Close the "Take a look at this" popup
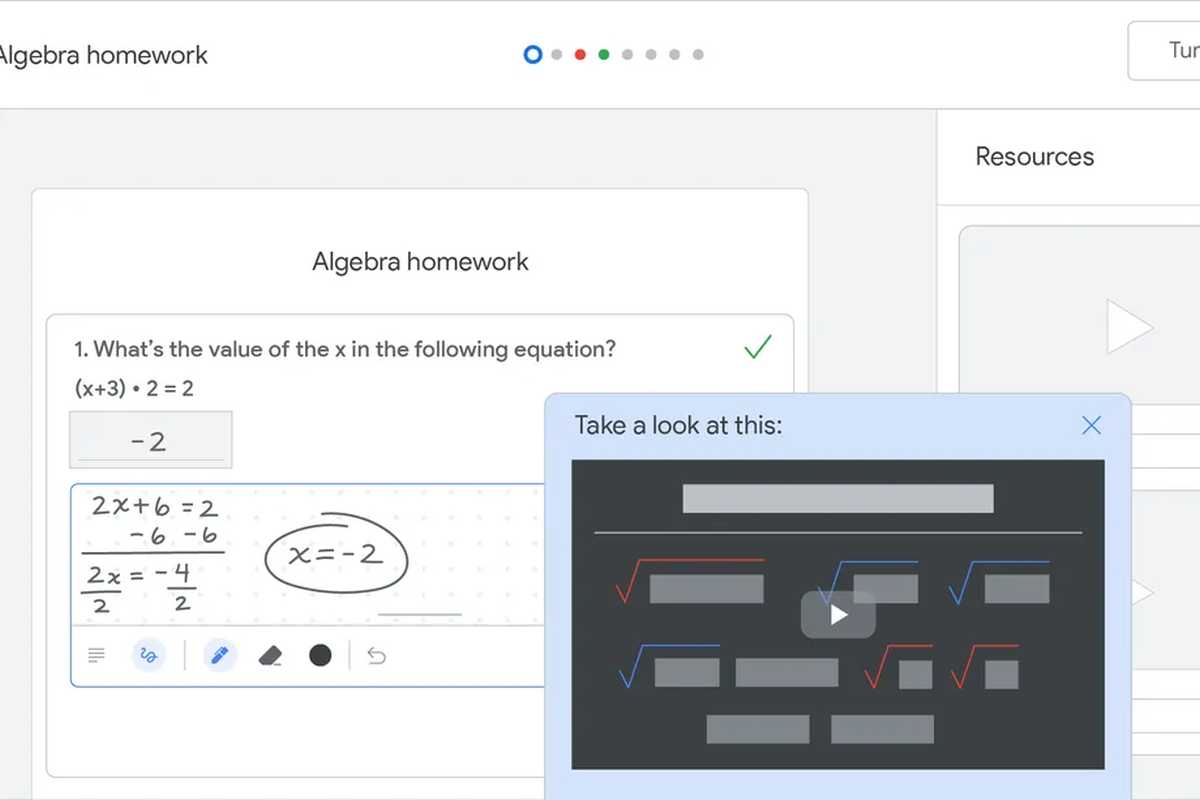Image resolution: width=1200 pixels, height=800 pixels. 1091,425
